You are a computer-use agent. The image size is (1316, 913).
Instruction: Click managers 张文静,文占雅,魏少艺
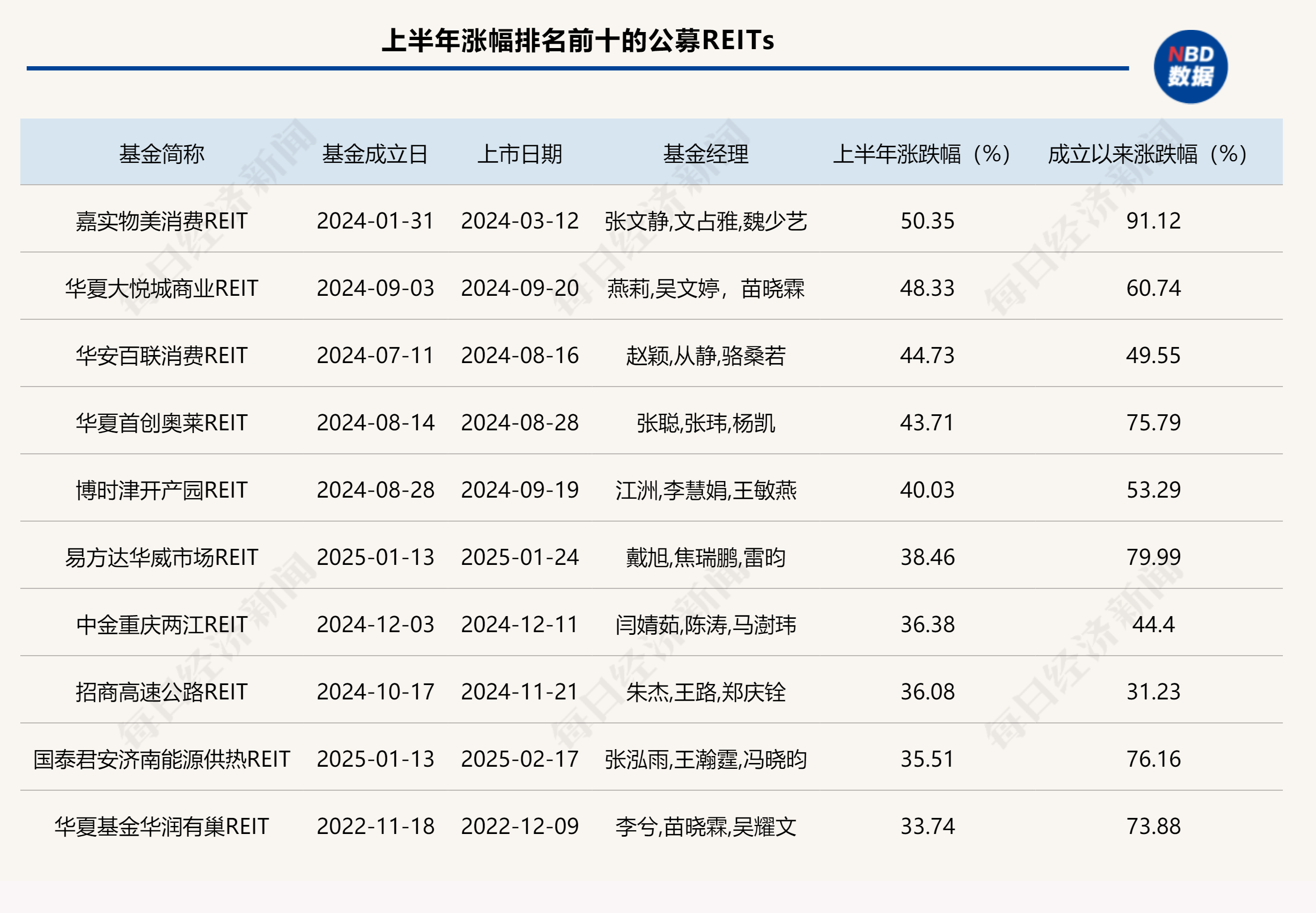pyautogui.click(x=705, y=221)
